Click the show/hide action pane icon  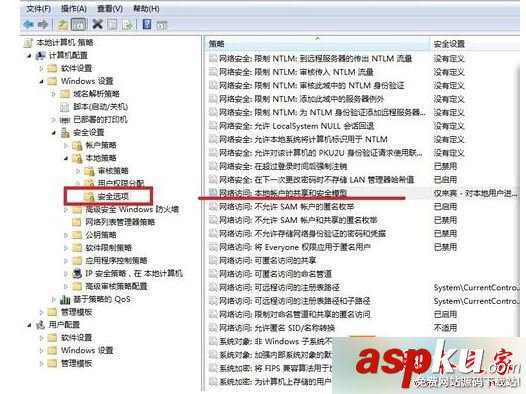tap(162, 25)
